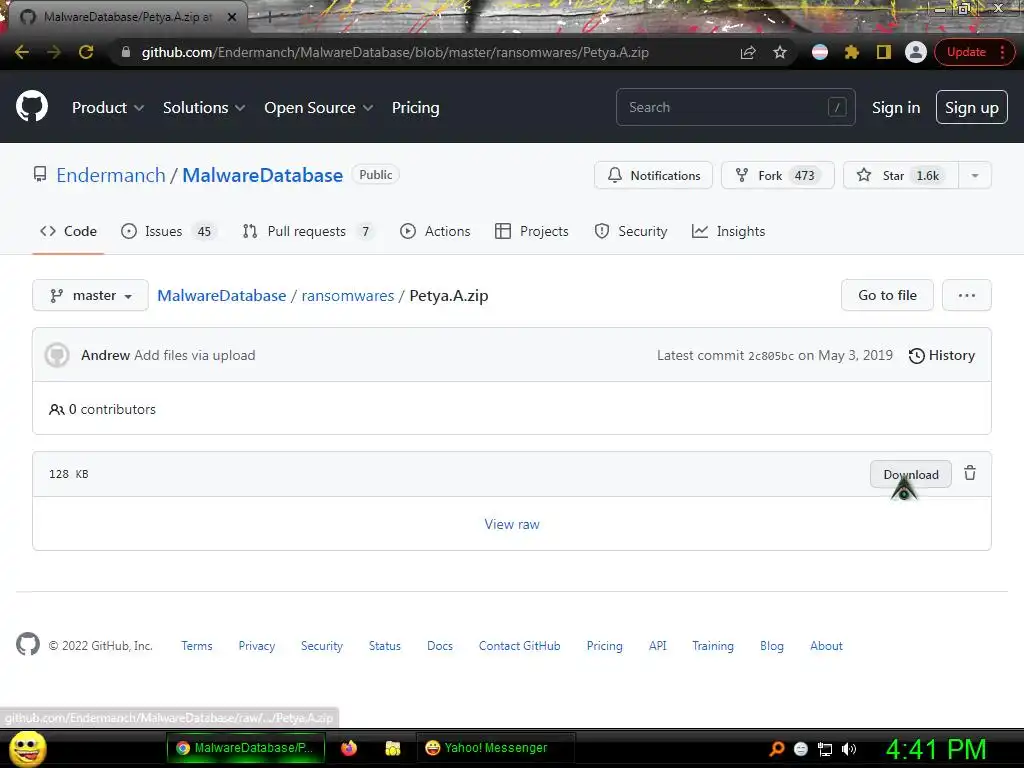Click the Notifications bell button

(x=653, y=175)
